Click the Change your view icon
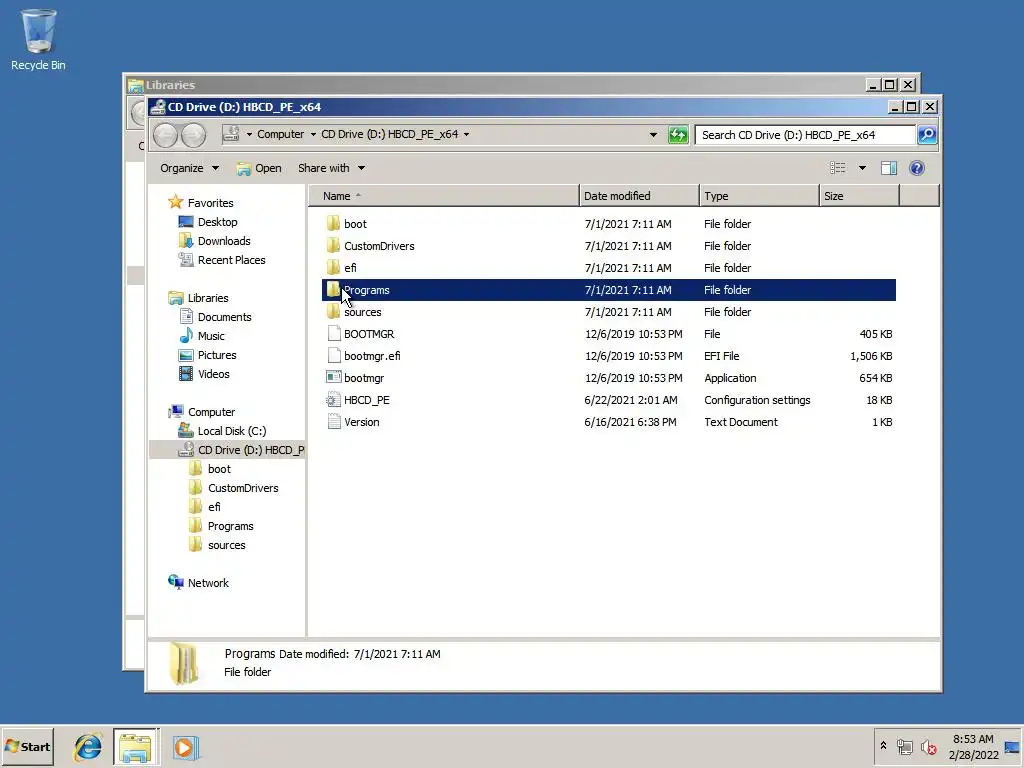The height and width of the screenshot is (768, 1024). click(838, 168)
